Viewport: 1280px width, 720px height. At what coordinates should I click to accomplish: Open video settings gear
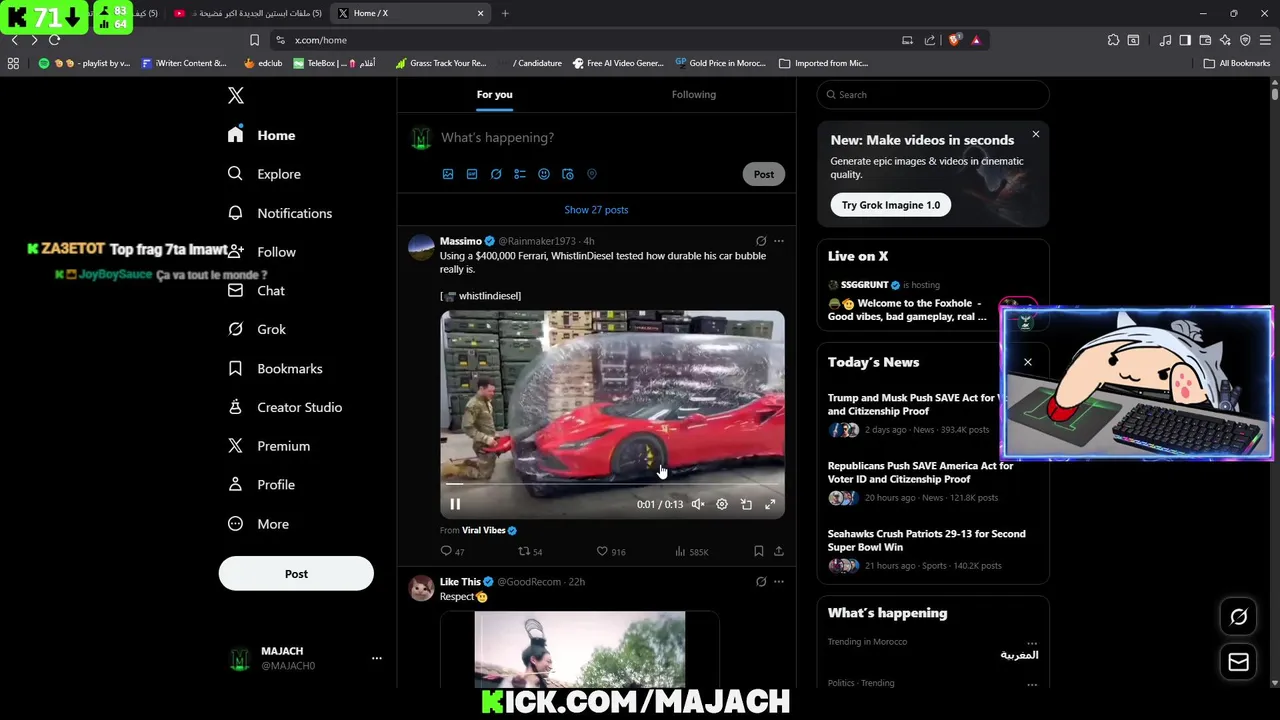(722, 505)
